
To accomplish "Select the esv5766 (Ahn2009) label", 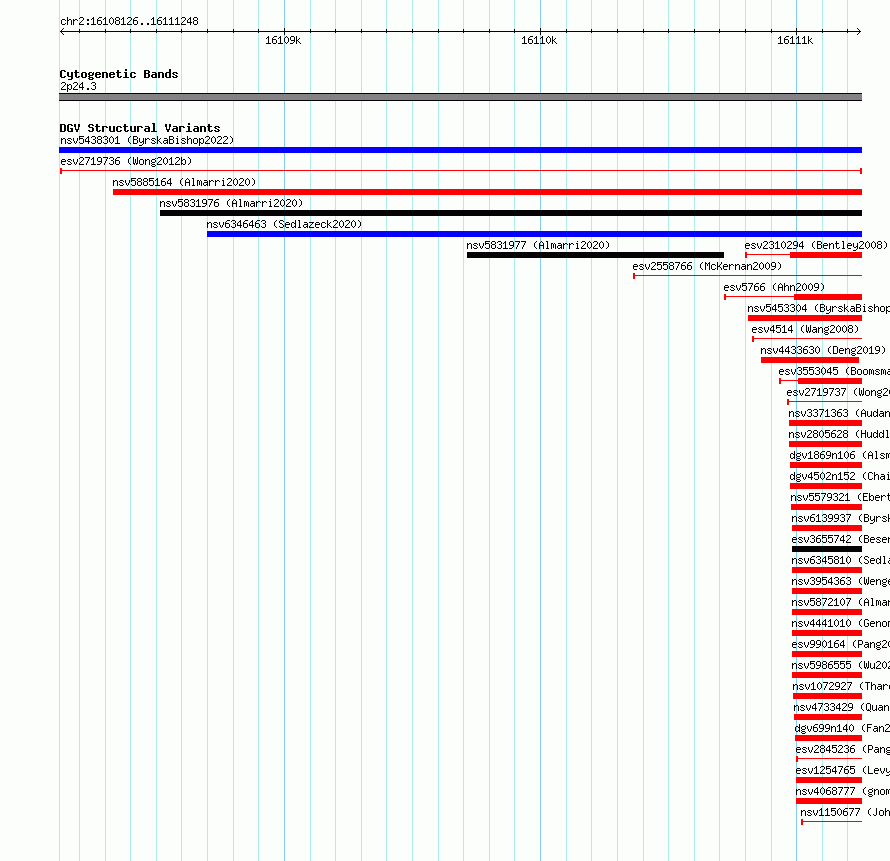I will (774, 287).
